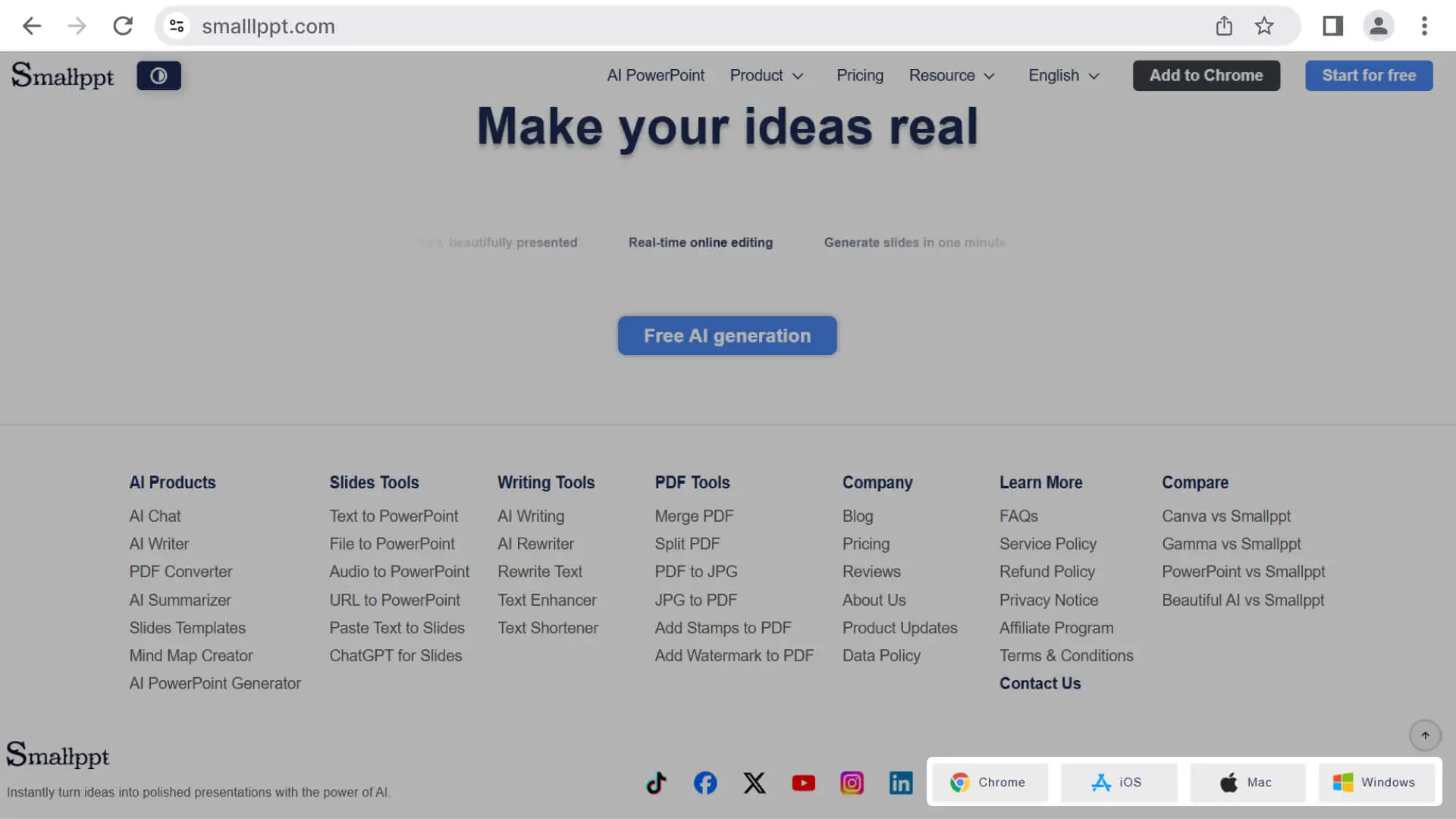Click the Mac download button

(1247, 782)
